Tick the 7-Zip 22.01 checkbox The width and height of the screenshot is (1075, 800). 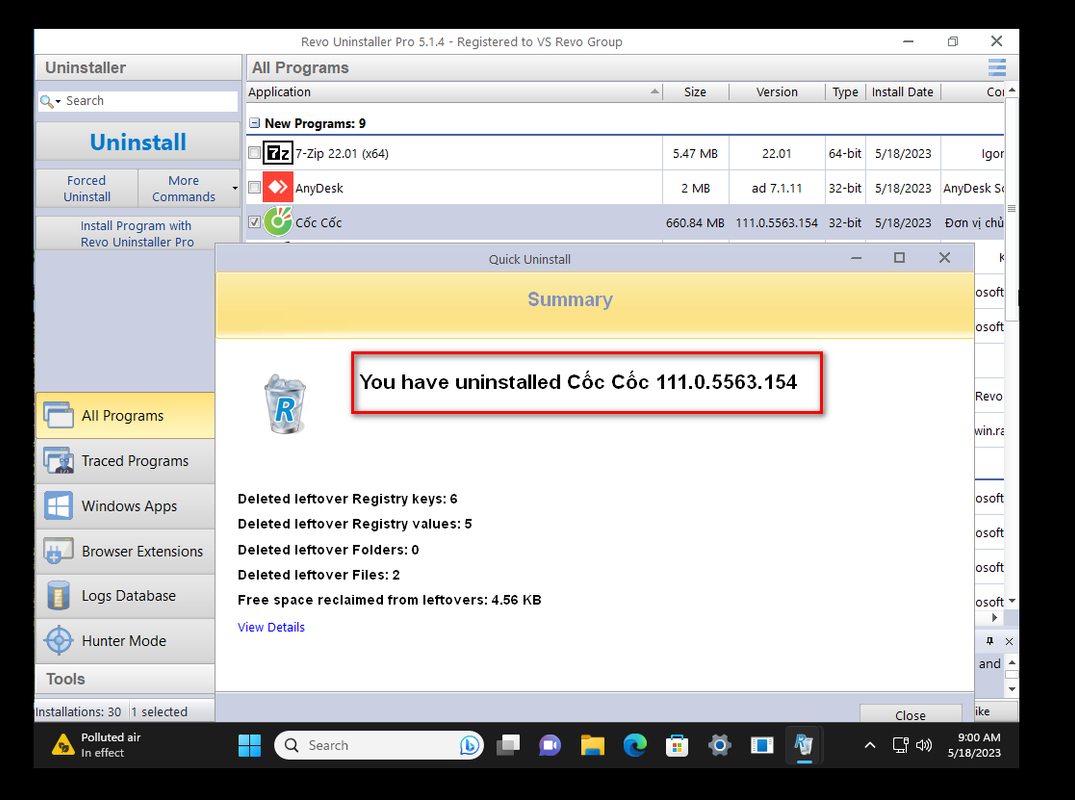point(254,153)
